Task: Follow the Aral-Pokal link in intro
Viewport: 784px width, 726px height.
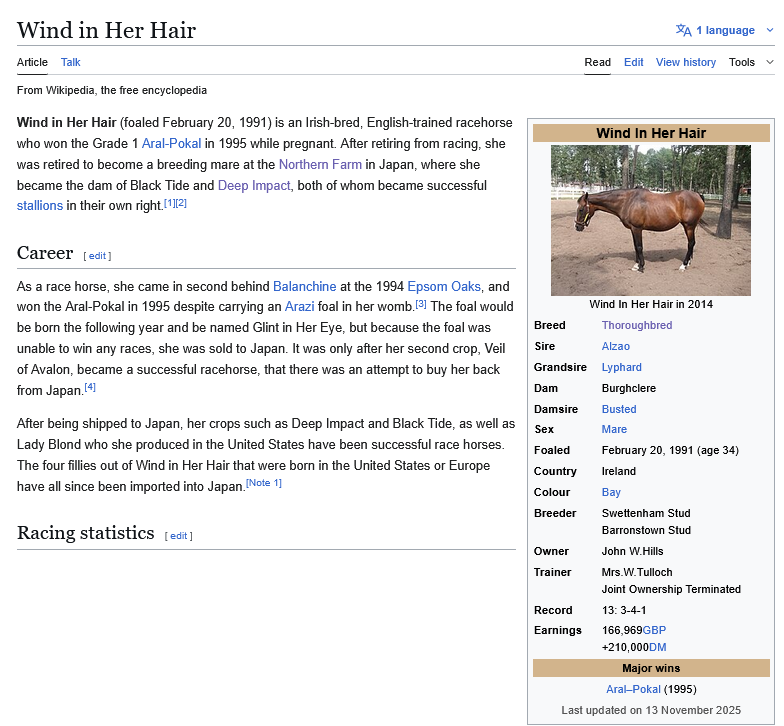Action: (x=171, y=144)
